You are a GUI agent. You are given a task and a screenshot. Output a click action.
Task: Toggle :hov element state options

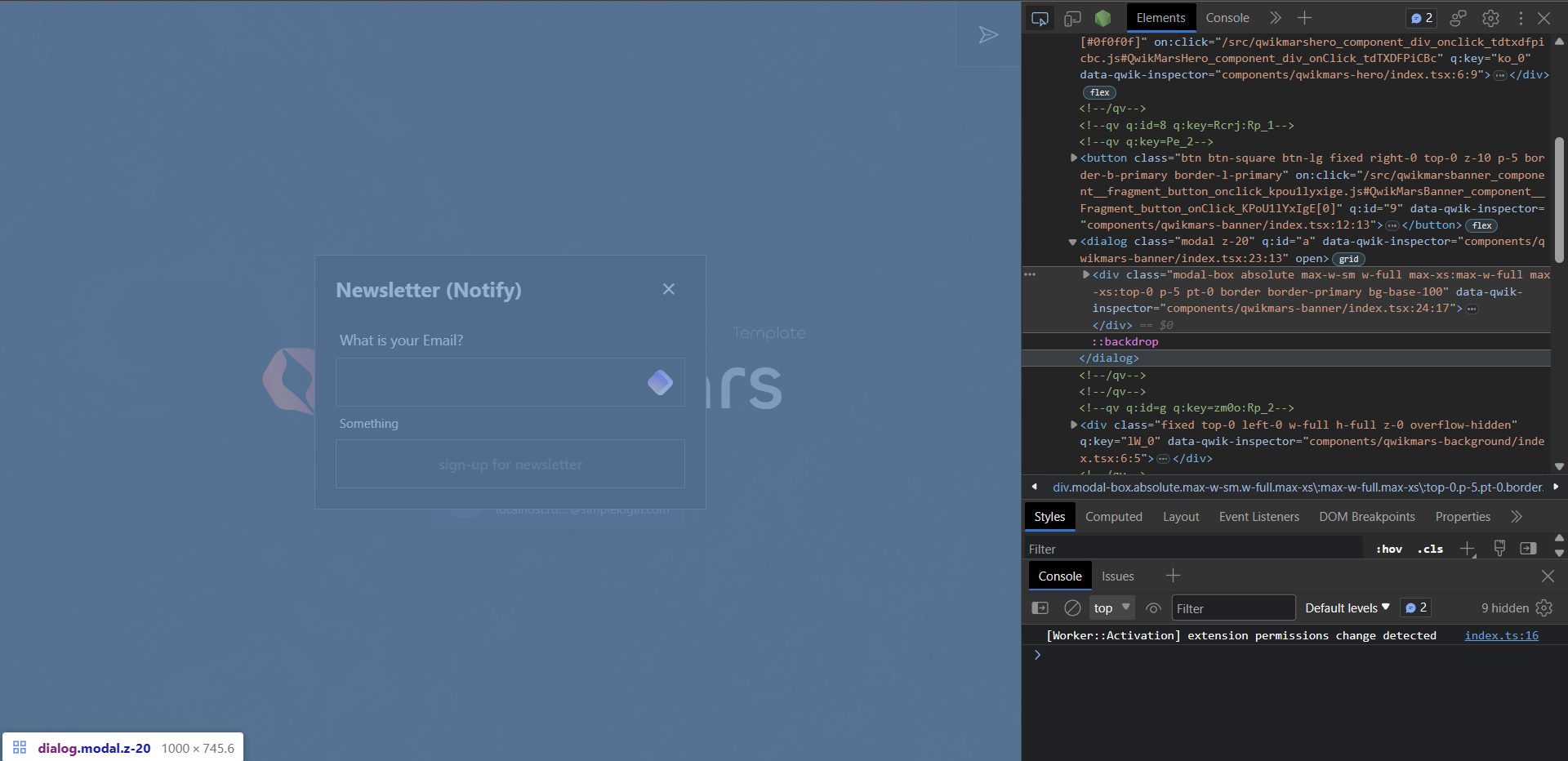pyautogui.click(x=1388, y=548)
